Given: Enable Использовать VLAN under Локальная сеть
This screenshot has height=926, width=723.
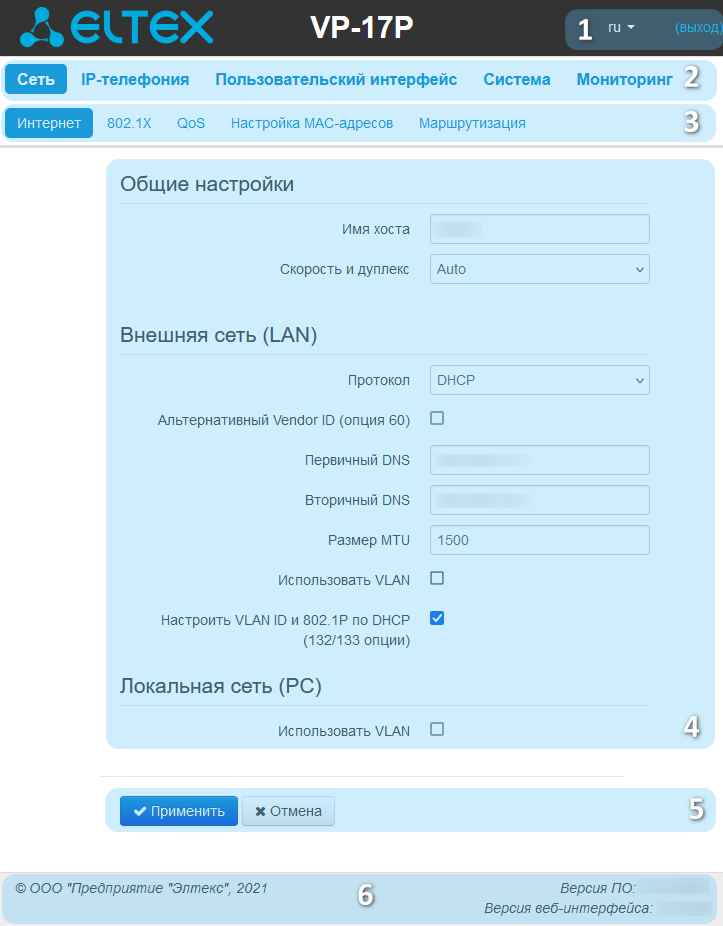Looking at the screenshot, I should [x=437, y=729].
